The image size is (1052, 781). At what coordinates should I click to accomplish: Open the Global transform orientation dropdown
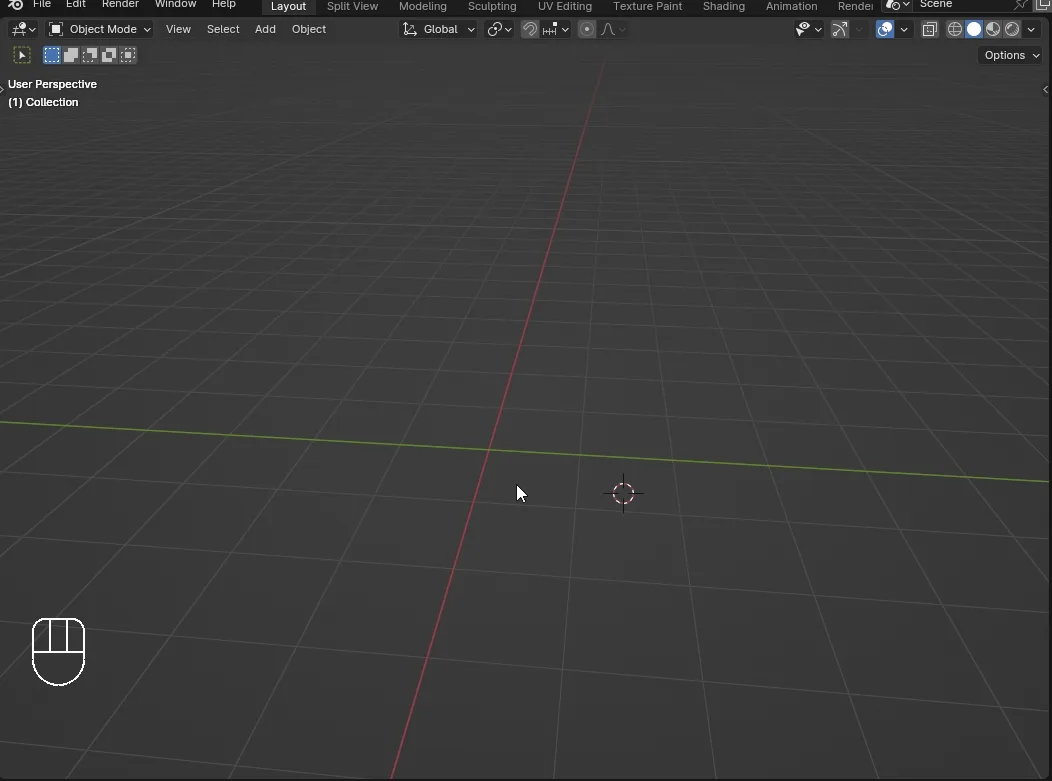[x=438, y=29]
